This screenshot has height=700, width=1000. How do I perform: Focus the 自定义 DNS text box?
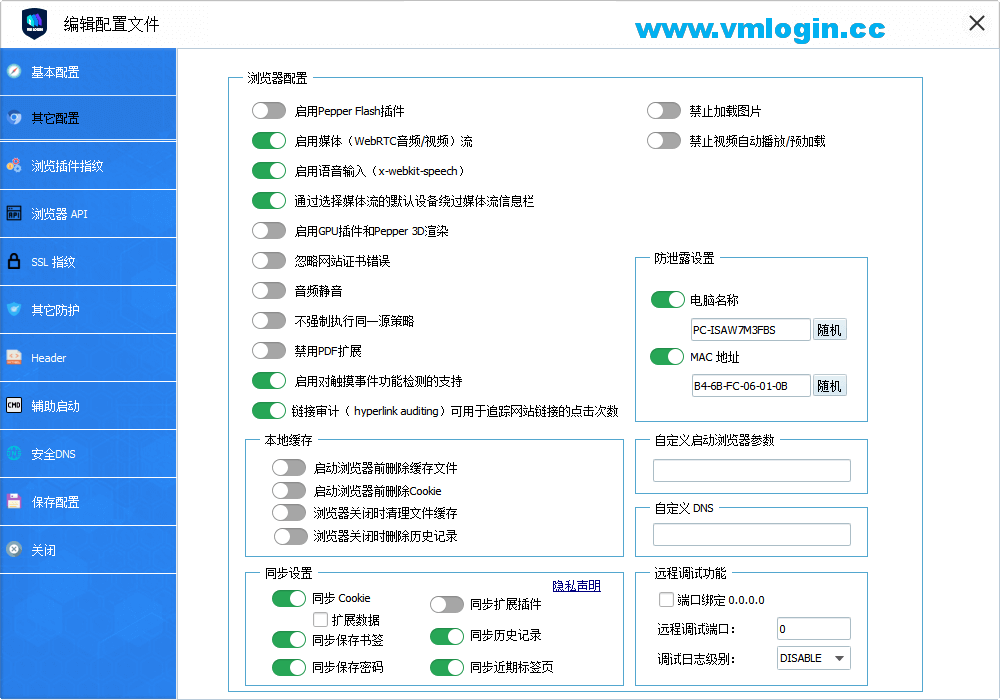751,534
